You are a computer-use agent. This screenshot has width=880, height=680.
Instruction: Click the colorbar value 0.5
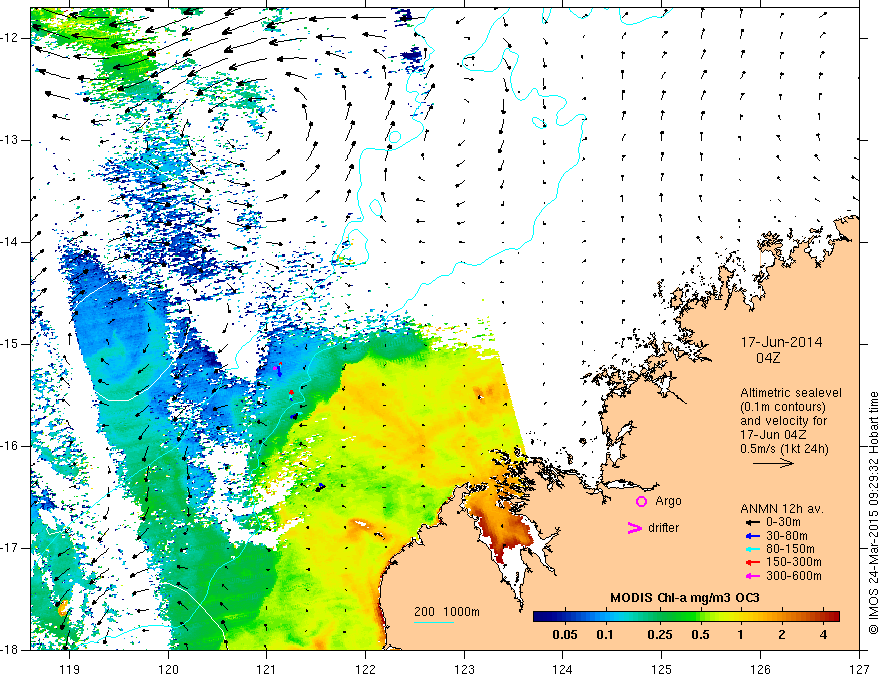pos(700,635)
